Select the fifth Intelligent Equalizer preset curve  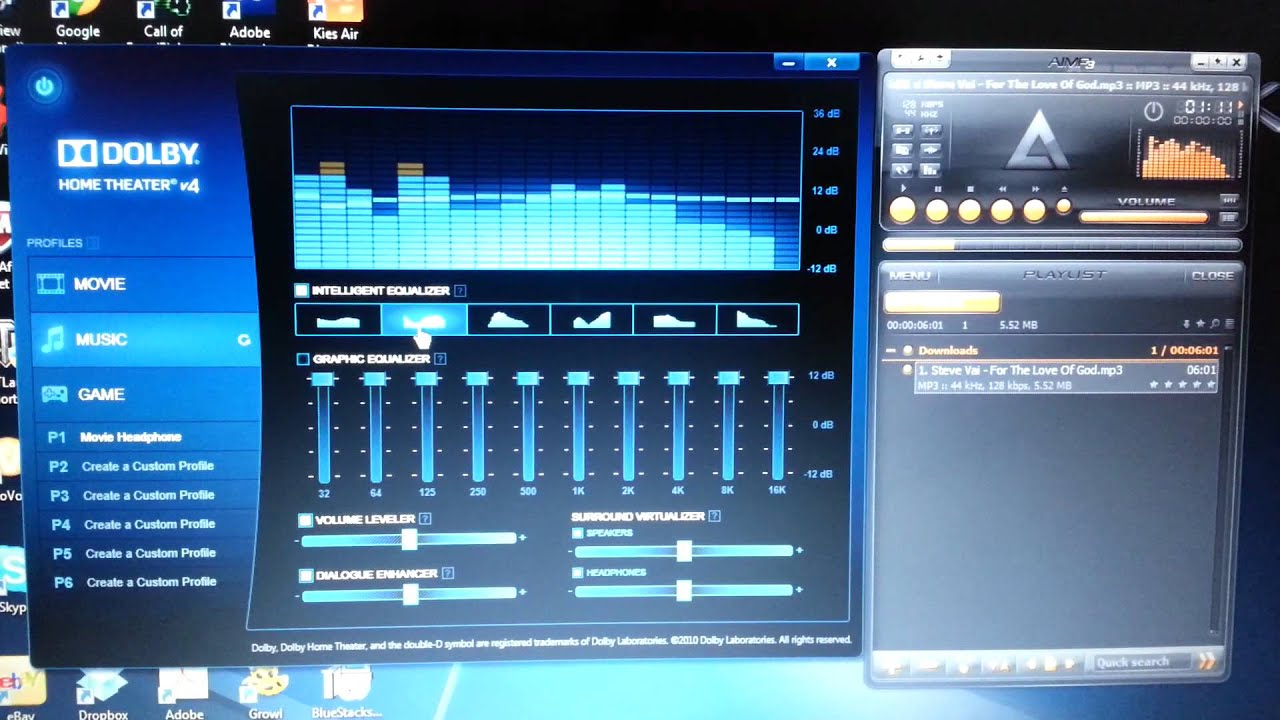coord(674,320)
